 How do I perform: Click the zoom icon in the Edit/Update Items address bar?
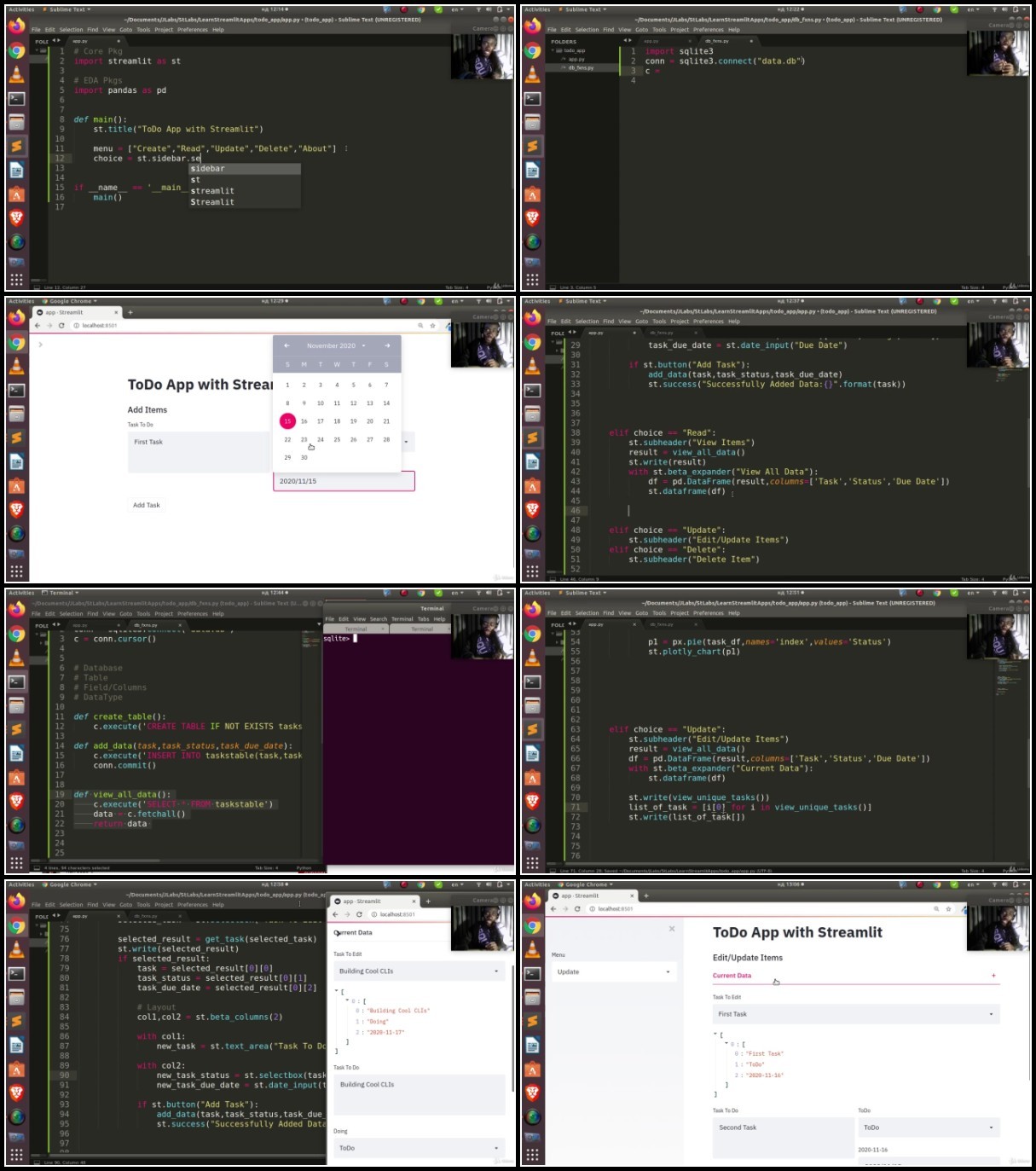click(x=937, y=909)
